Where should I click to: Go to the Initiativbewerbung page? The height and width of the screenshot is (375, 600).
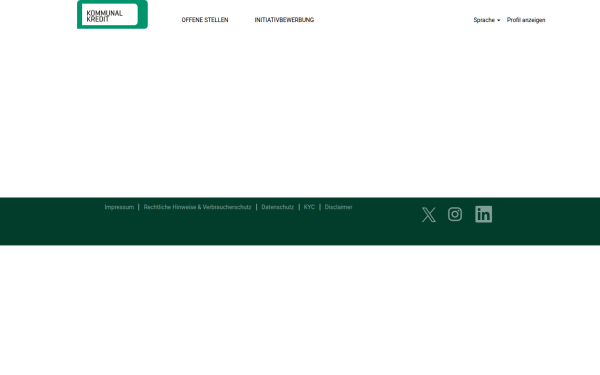point(284,20)
